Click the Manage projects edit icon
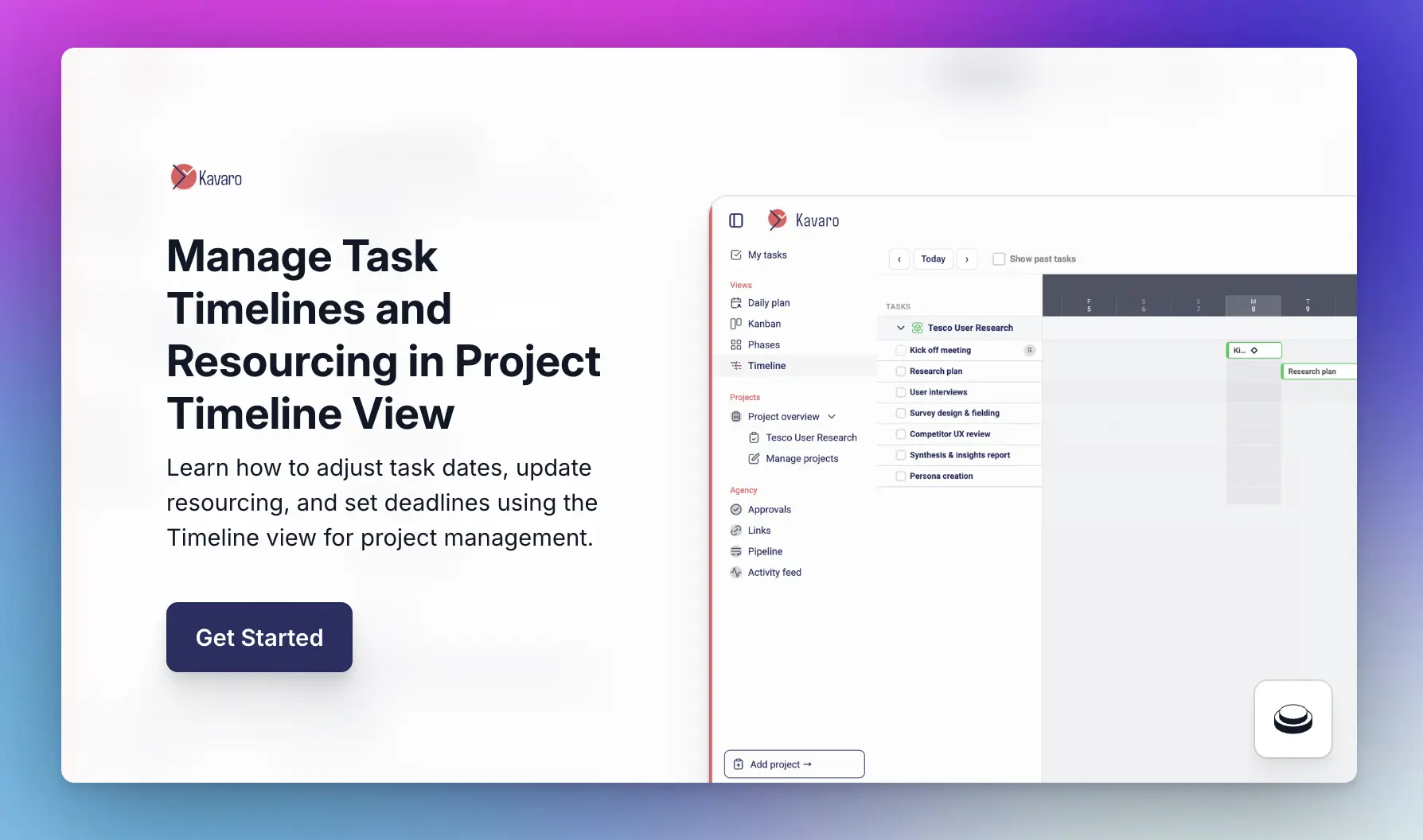 (754, 459)
